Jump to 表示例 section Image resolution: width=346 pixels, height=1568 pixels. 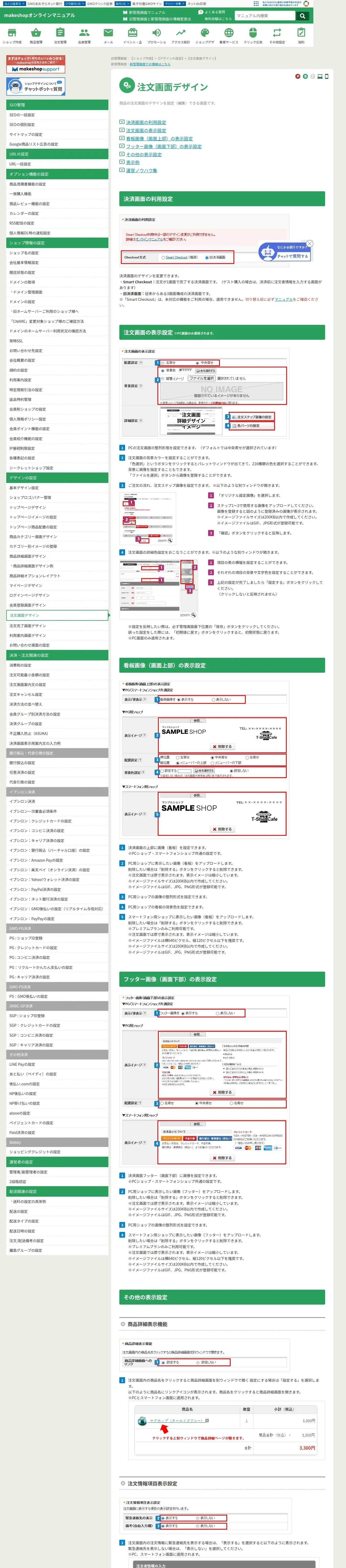click(133, 163)
